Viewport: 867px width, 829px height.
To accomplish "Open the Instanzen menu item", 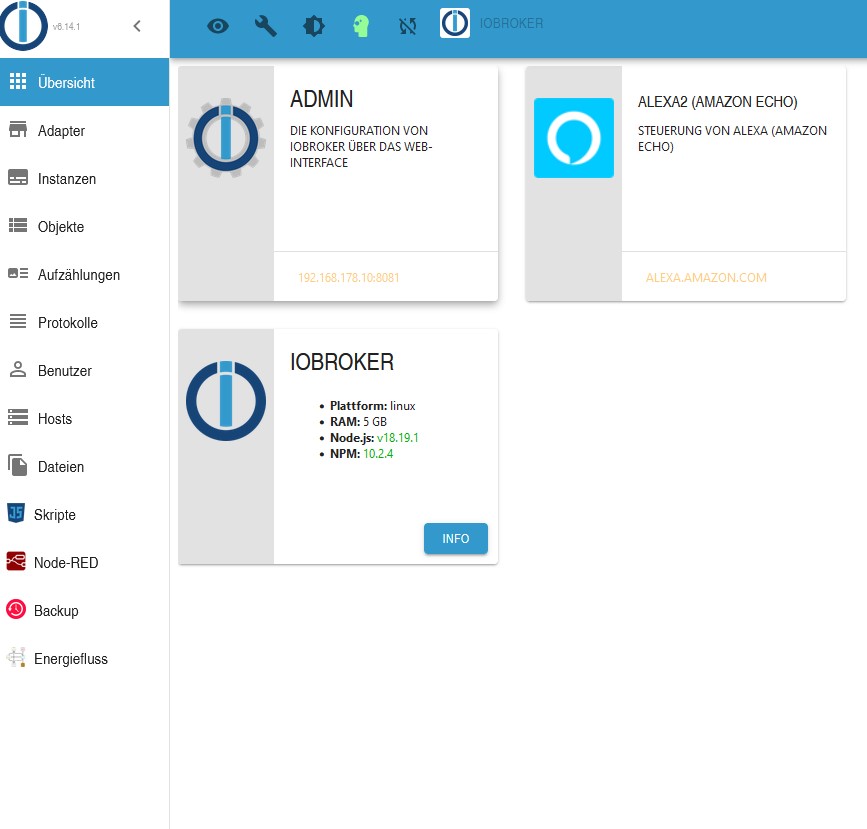I will (x=85, y=179).
